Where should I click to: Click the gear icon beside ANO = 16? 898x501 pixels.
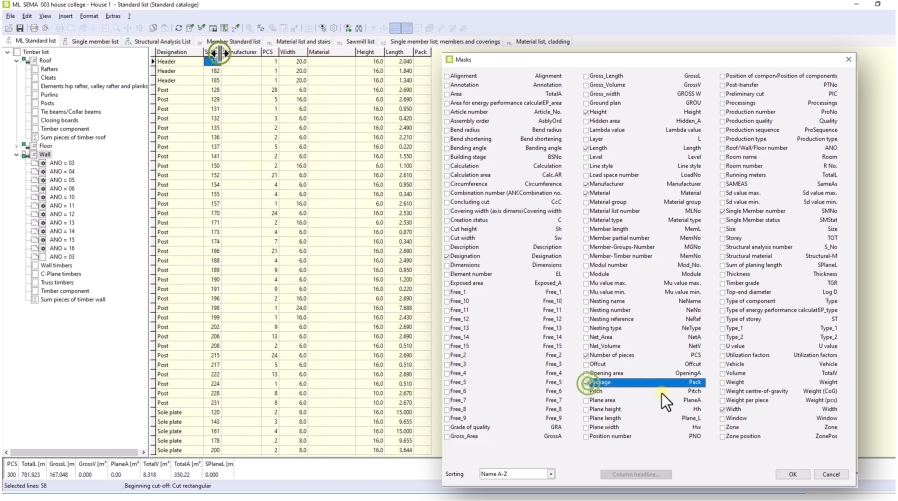43,249
